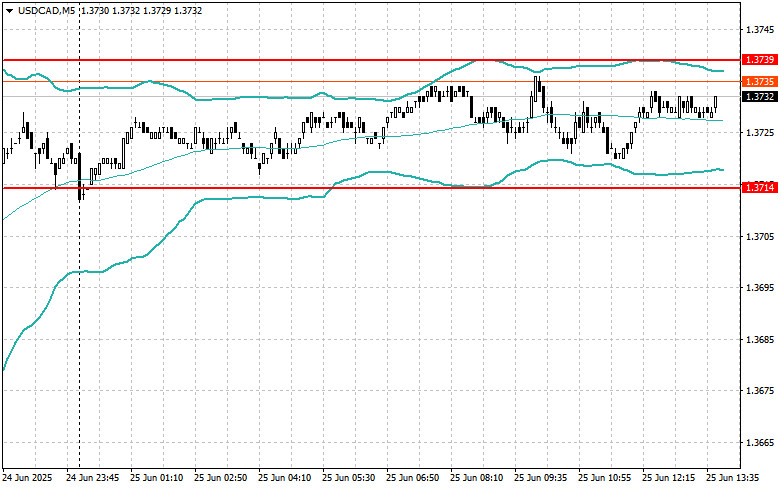
Task: Click the 1.3685 price scale value
Action: pos(760,340)
